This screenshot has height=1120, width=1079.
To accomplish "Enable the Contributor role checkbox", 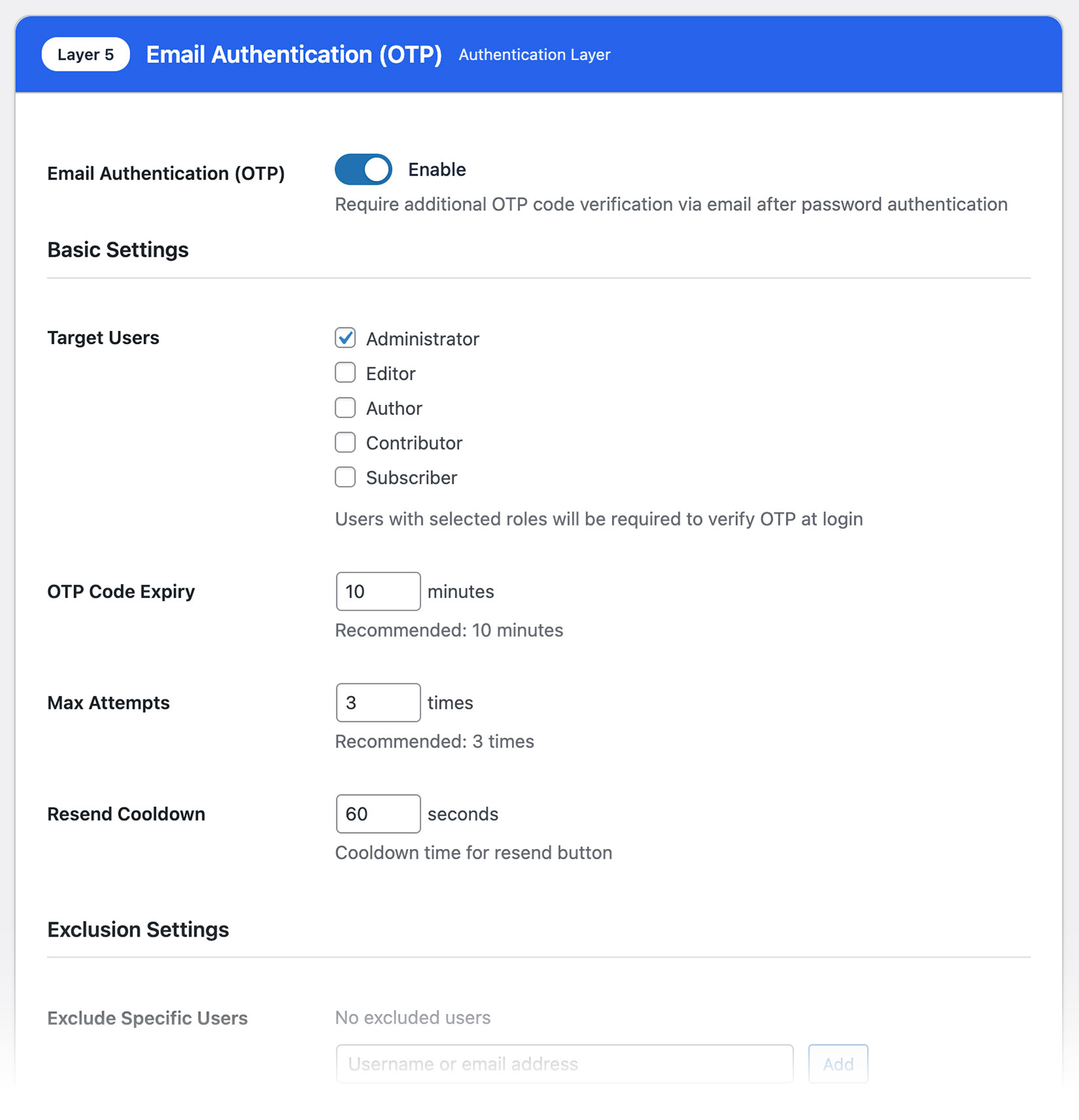I will (345, 442).
